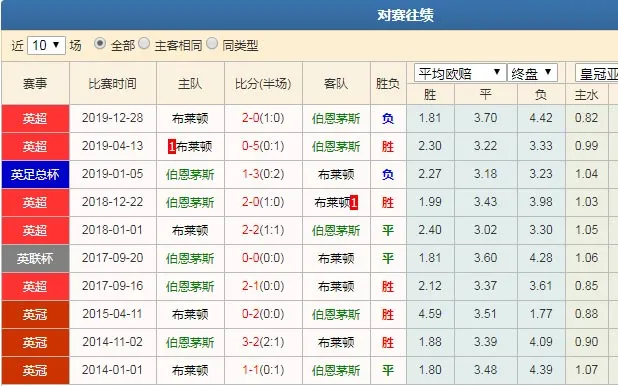Screen dimensions: 618x386
Task: Select the 全部 radio button
Action: pyautogui.click(x=100, y=43)
